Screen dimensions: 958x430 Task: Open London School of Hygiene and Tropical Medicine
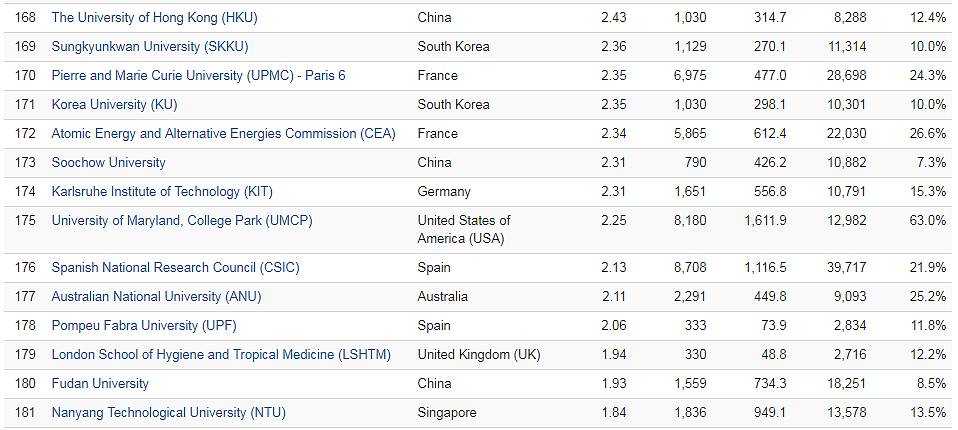click(221, 354)
